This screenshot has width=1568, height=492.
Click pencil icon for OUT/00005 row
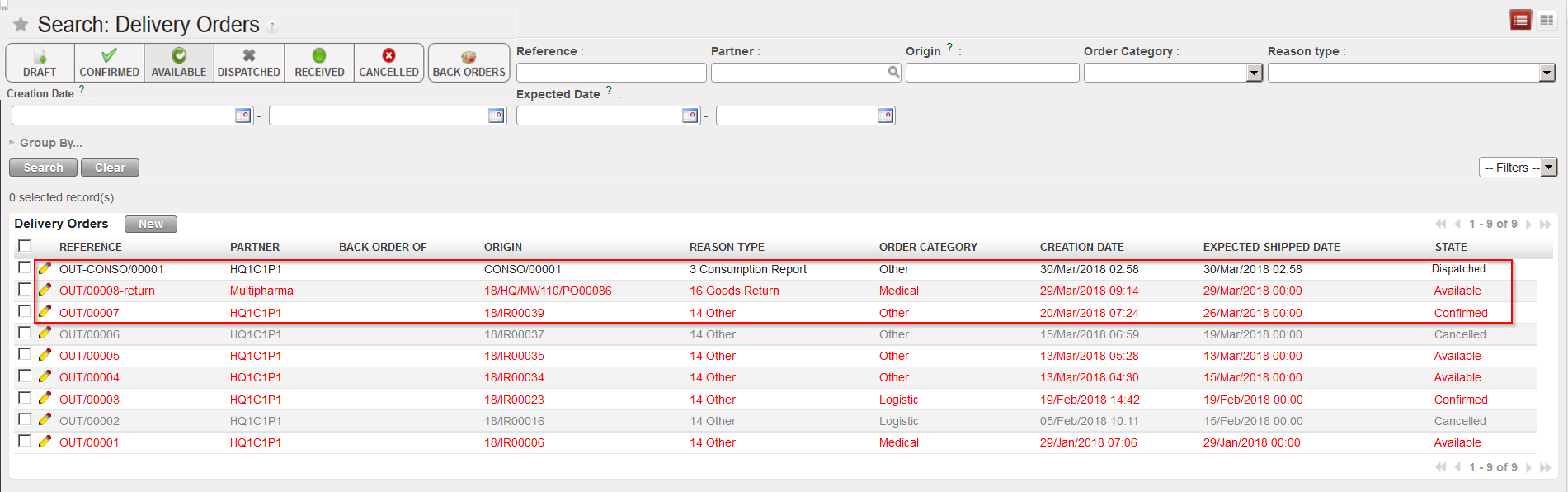[45, 355]
